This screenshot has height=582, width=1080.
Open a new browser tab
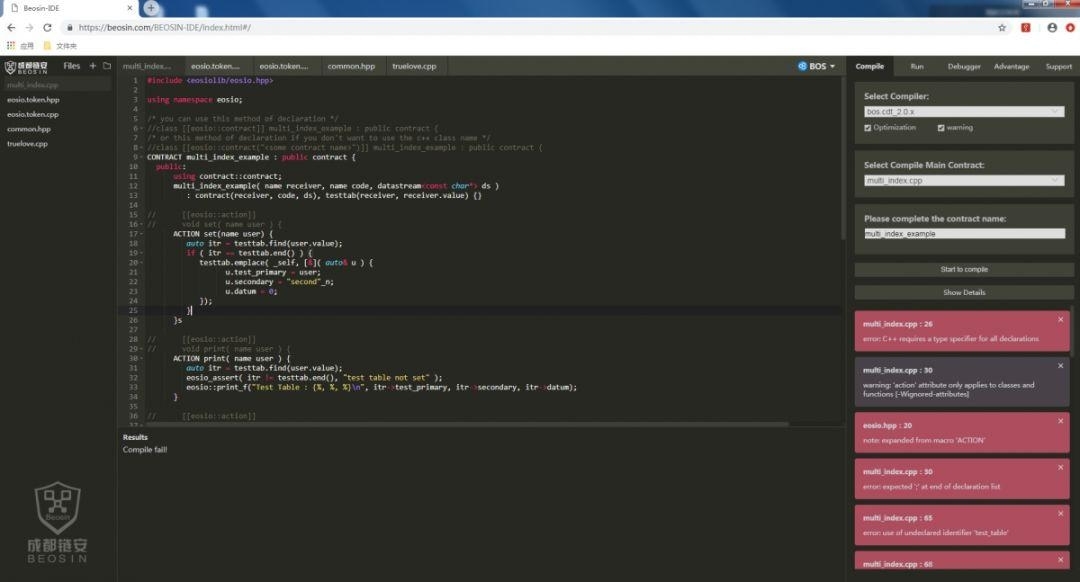pyautogui.click(x=151, y=8)
